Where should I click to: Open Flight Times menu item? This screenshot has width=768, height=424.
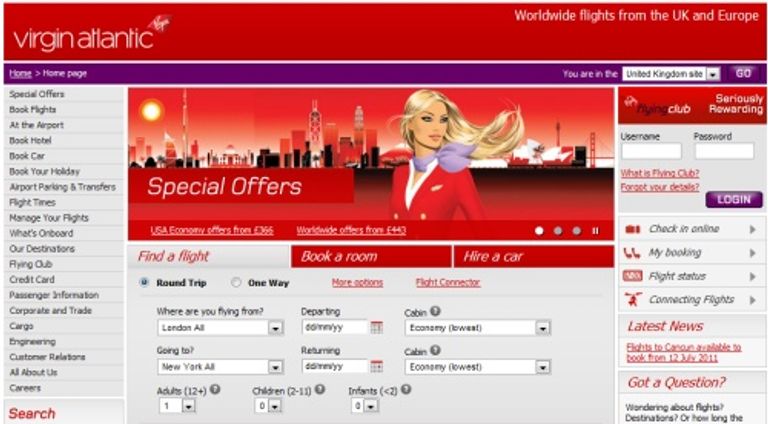64,202
